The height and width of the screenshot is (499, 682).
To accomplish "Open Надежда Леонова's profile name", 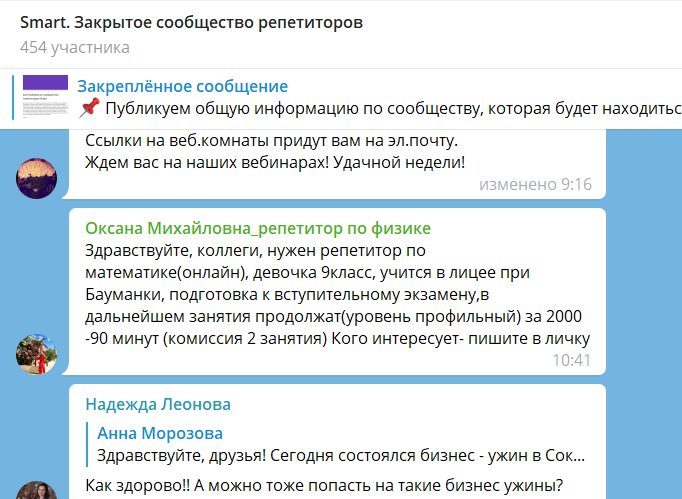I will point(158,404).
